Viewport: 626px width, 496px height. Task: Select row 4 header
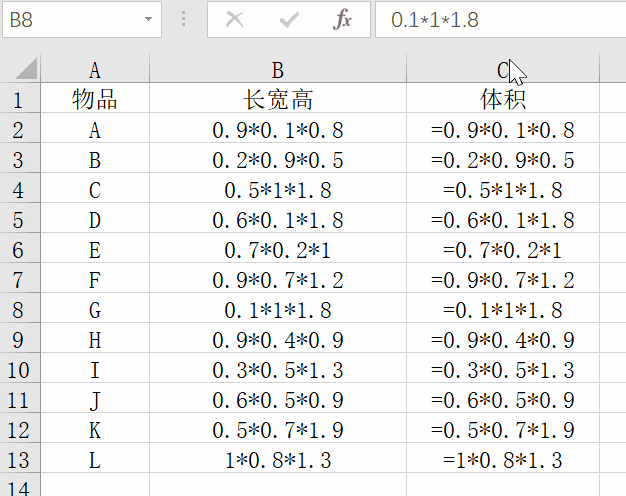point(20,188)
